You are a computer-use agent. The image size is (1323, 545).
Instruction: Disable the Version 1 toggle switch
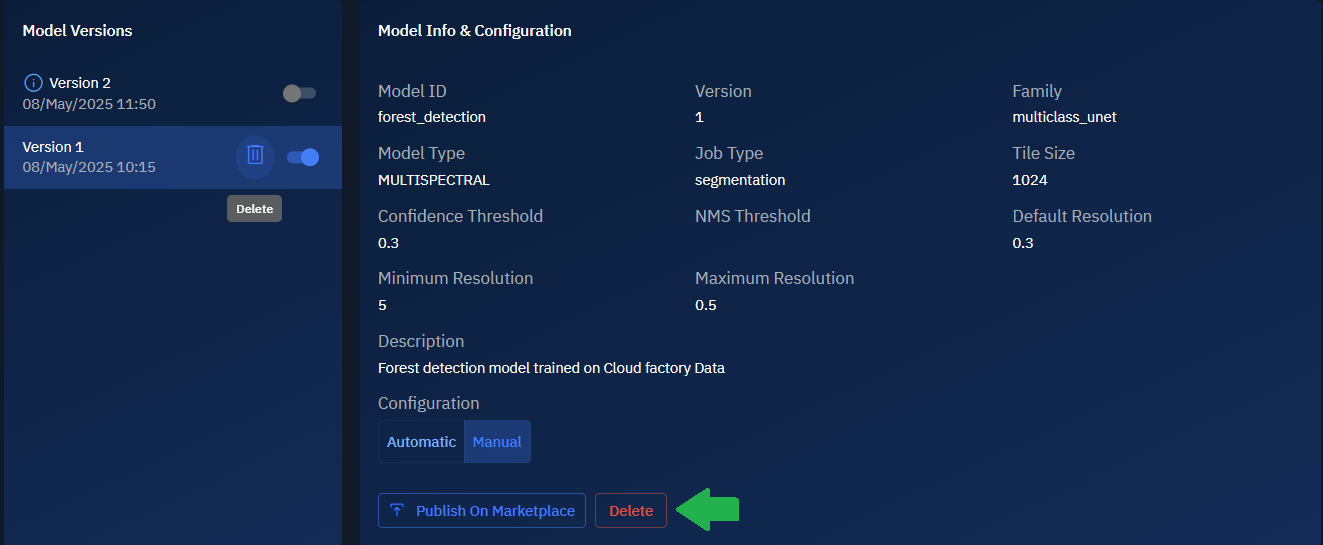click(302, 157)
